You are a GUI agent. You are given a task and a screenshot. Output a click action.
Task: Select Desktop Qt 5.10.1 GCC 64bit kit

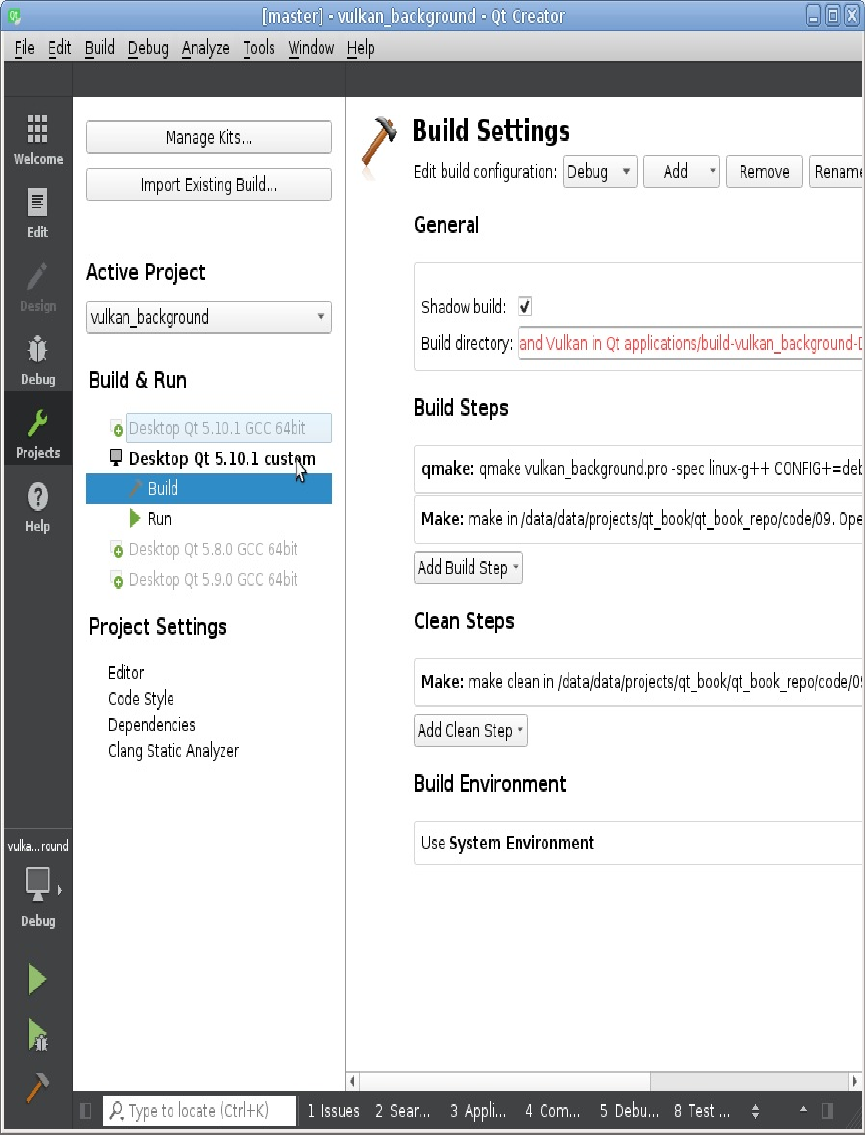pyautogui.click(x=229, y=428)
